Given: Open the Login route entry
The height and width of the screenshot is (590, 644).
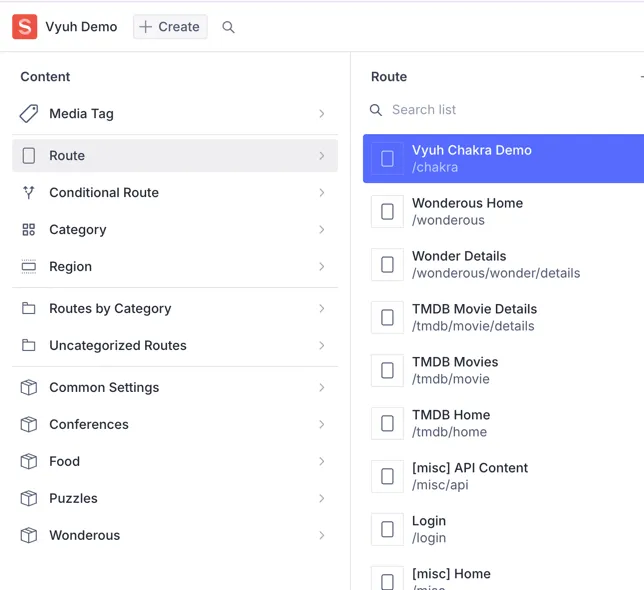Looking at the screenshot, I should pos(430,529).
